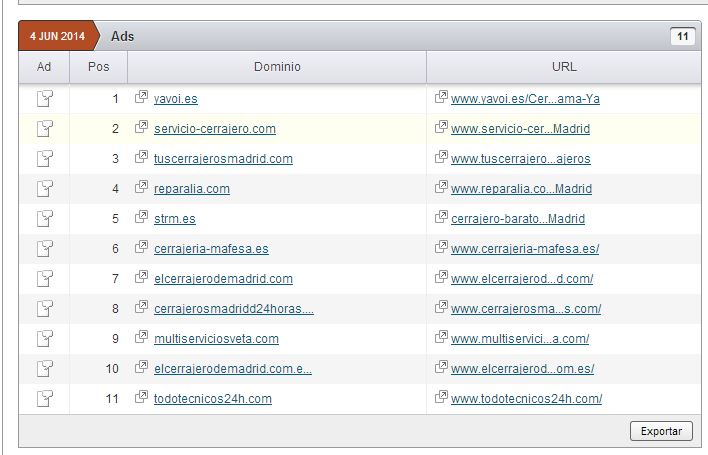708x455 pixels.
Task: Click external link icon beside cerrajeria-mafesa.es domain
Action: (141, 246)
